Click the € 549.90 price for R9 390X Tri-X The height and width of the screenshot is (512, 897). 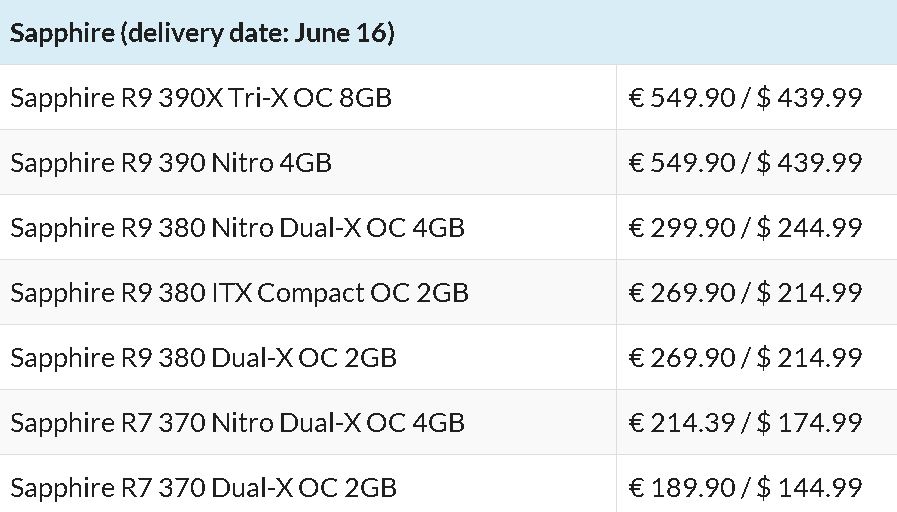[682, 97]
